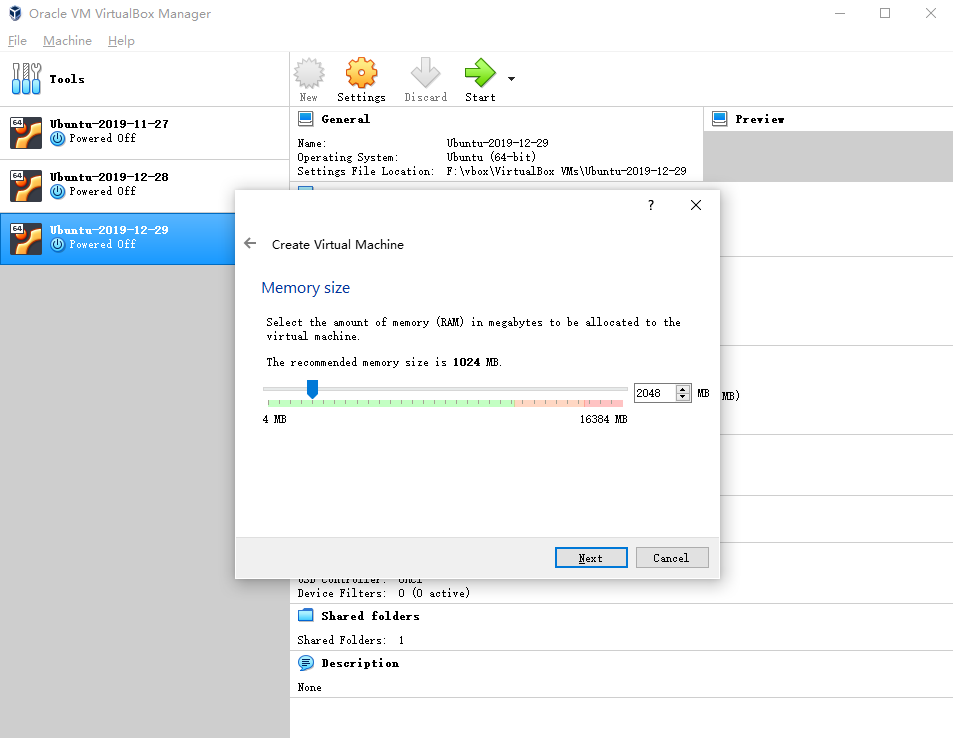
Task: Click the Next button in wizard
Action: tap(591, 558)
